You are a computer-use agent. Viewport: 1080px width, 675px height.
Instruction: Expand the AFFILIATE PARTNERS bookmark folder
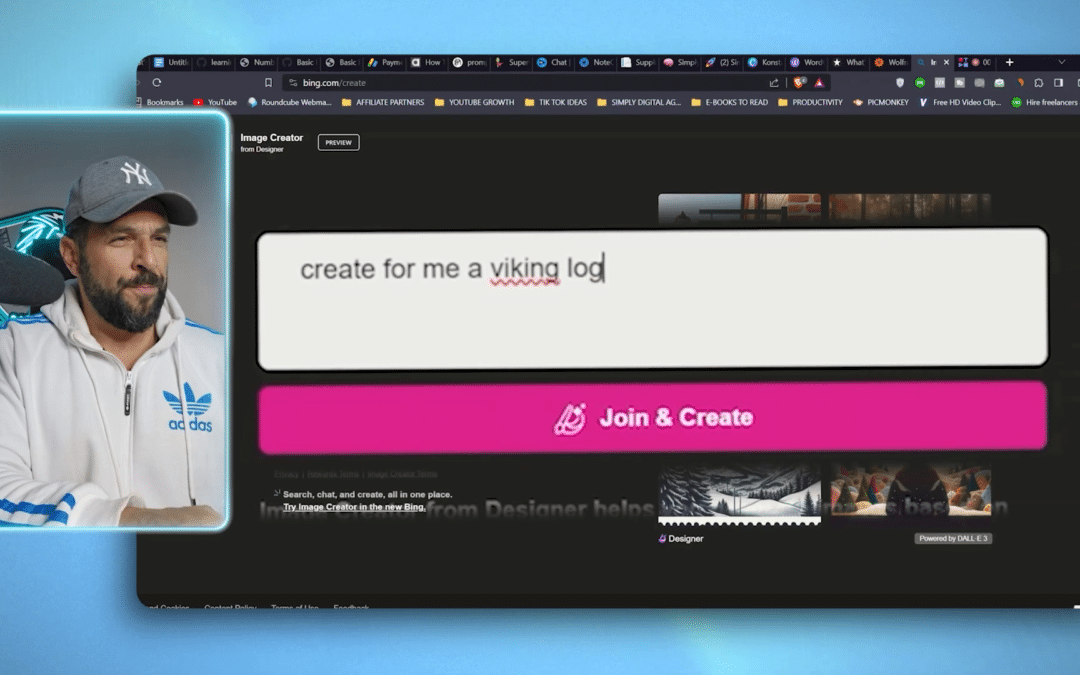pyautogui.click(x=384, y=102)
